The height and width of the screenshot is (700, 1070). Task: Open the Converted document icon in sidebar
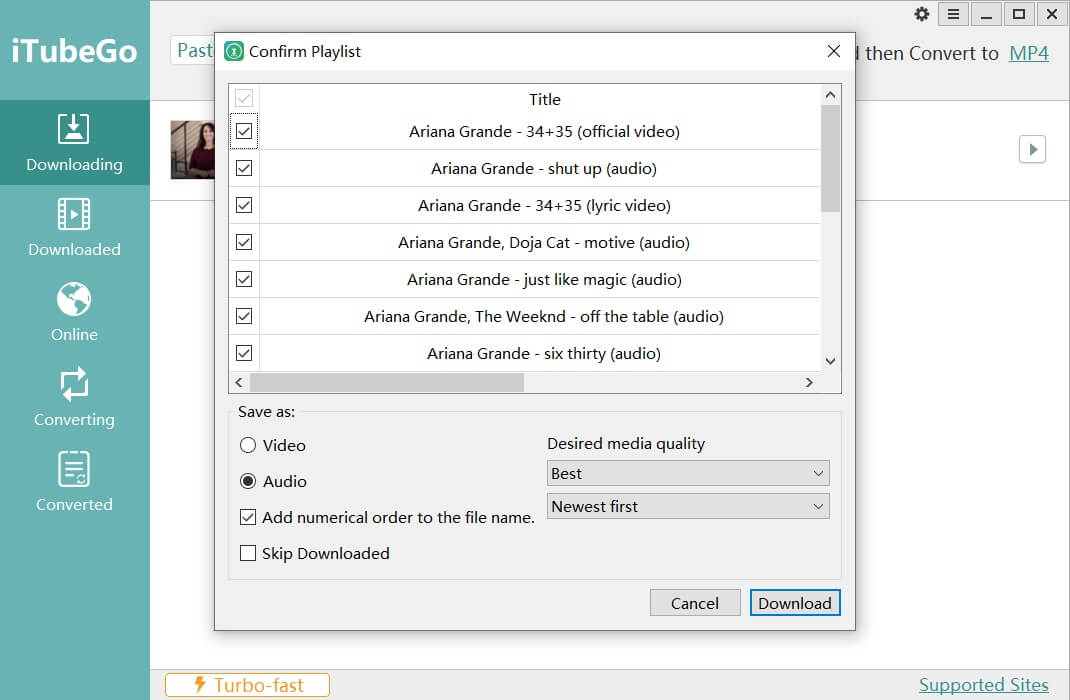point(74,469)
